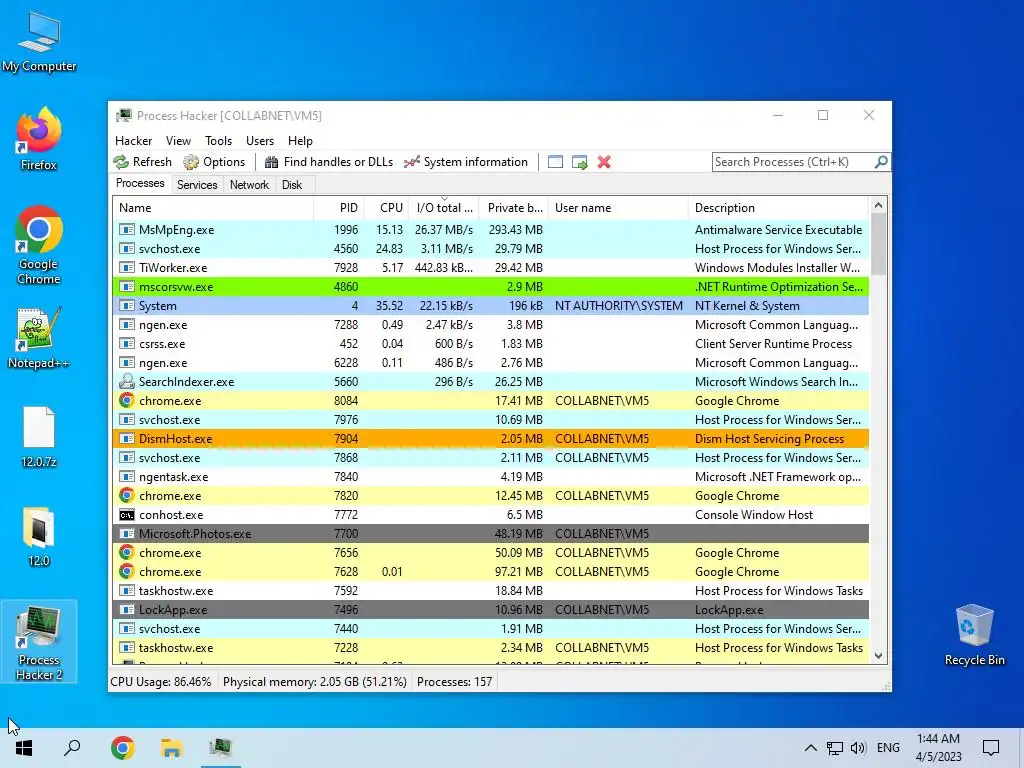Image resolution: width=1024 pixels, height=768 pixels.
Task: Open the Windows Start button
Action: tap(24, 748)
